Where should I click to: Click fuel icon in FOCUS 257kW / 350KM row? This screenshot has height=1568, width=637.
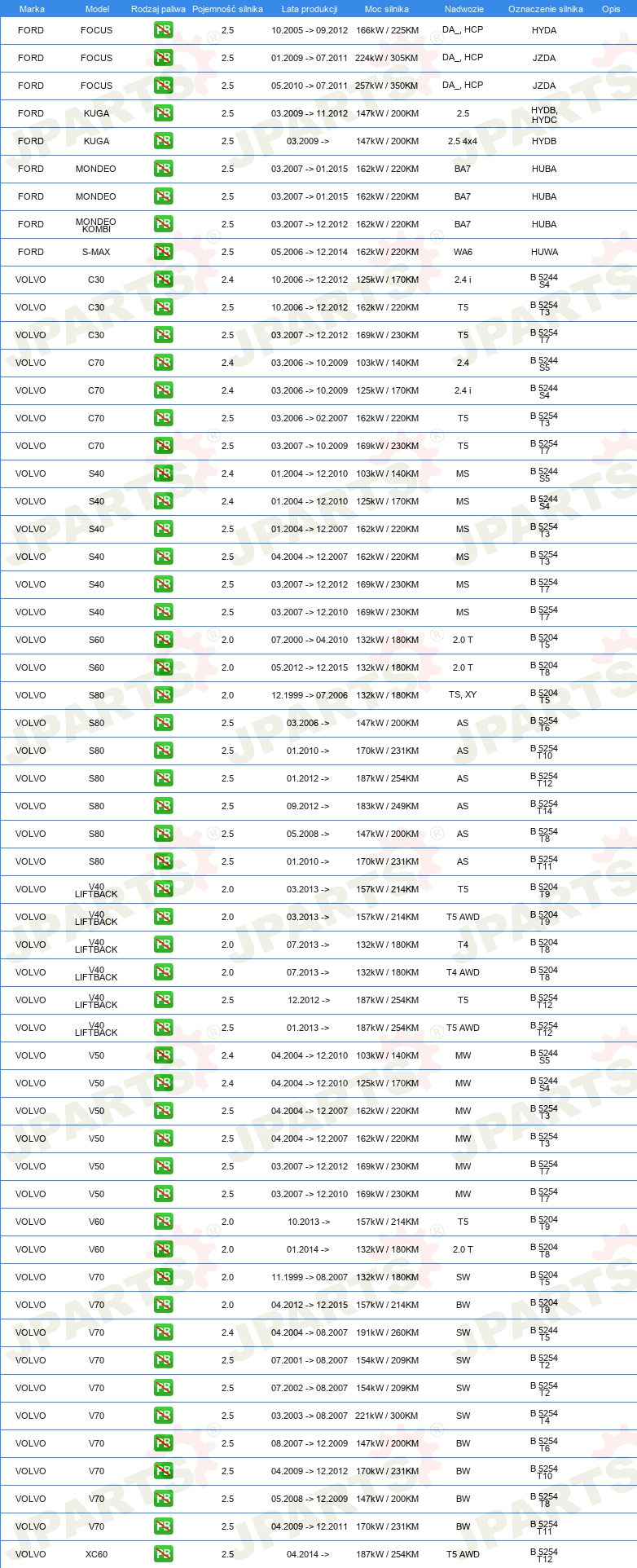click(x=163, y=86)
